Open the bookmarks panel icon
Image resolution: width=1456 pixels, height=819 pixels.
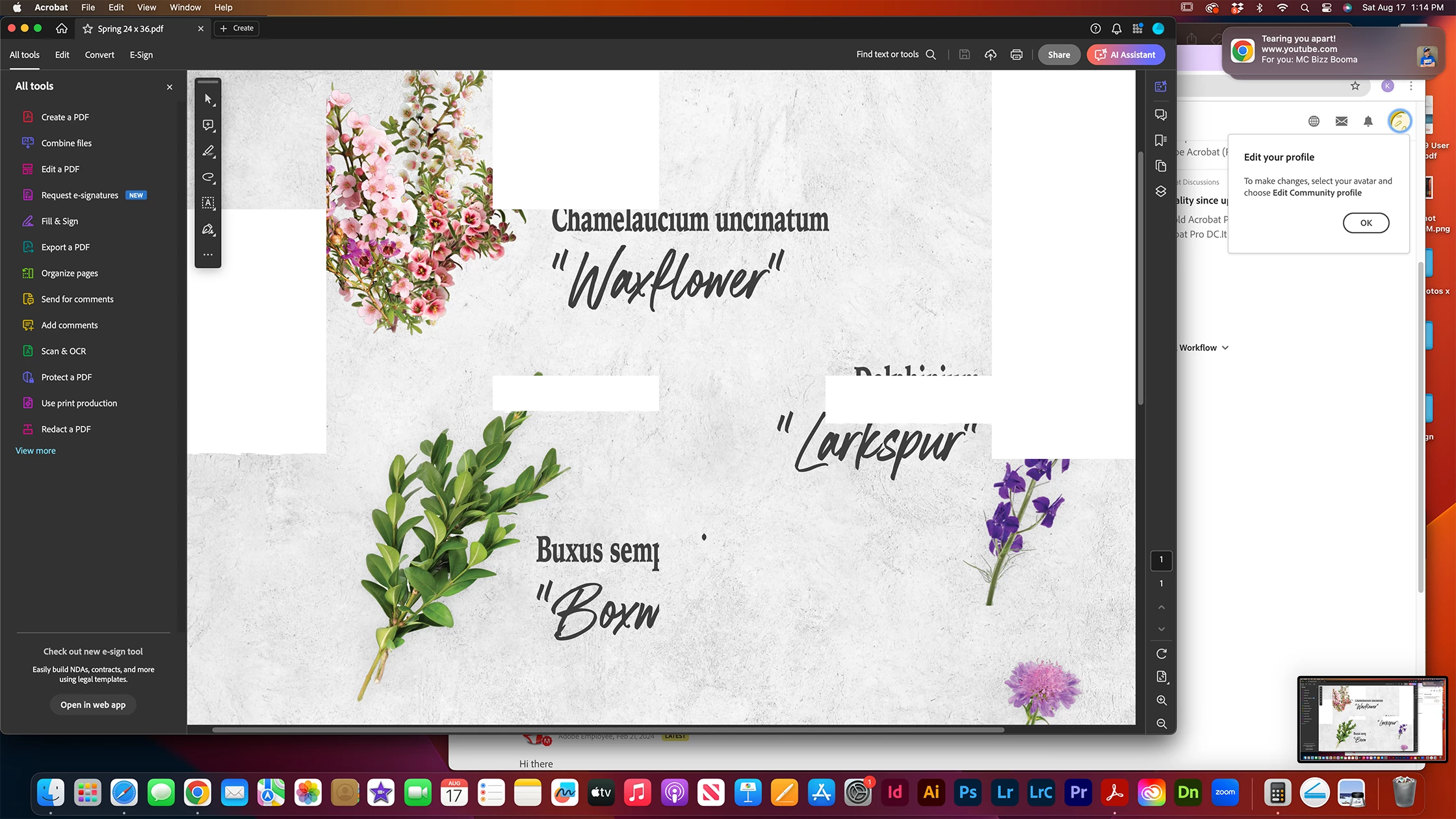1161,140
